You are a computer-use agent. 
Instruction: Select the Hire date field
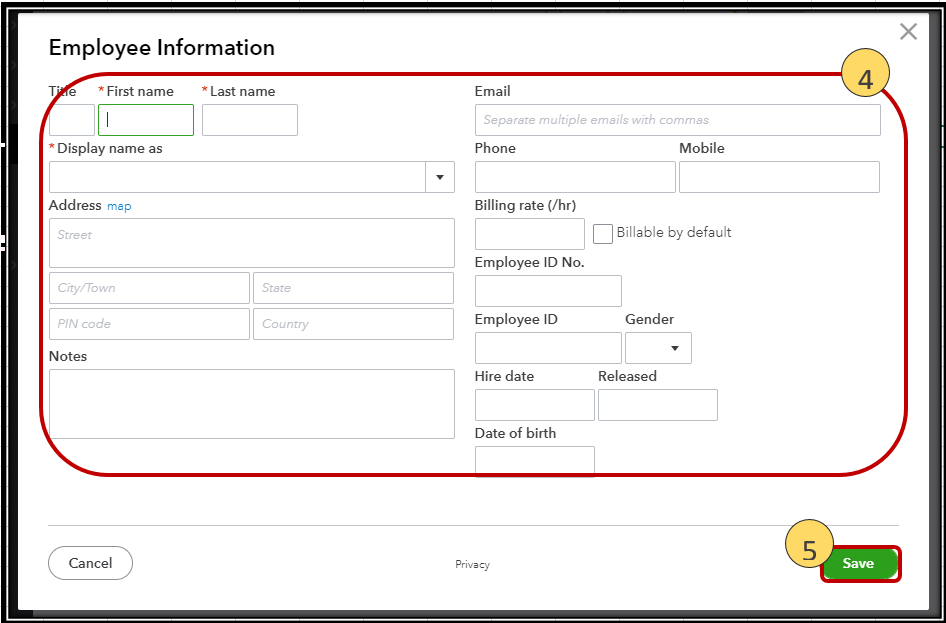pos(535,405)
